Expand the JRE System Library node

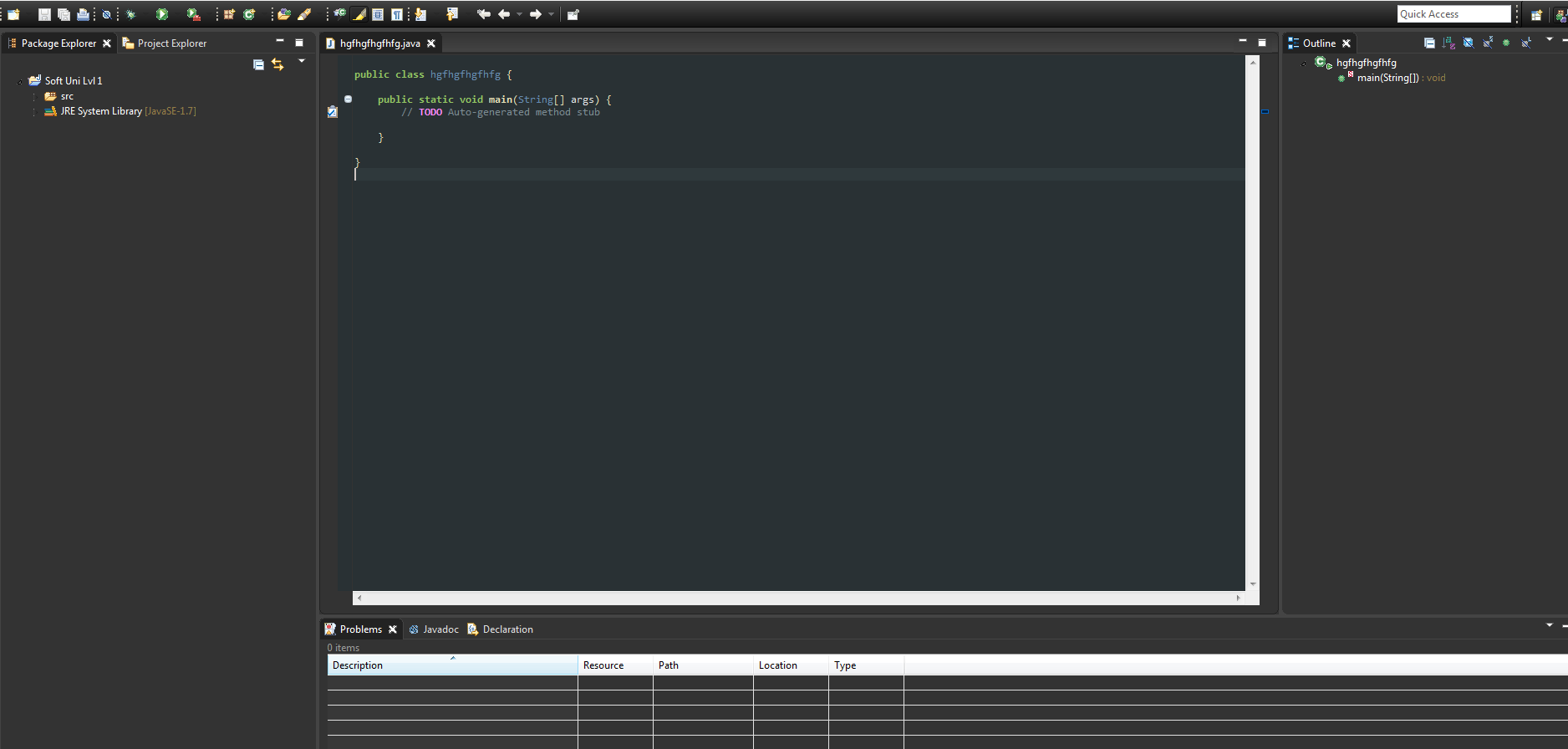[x=34, y=112]
